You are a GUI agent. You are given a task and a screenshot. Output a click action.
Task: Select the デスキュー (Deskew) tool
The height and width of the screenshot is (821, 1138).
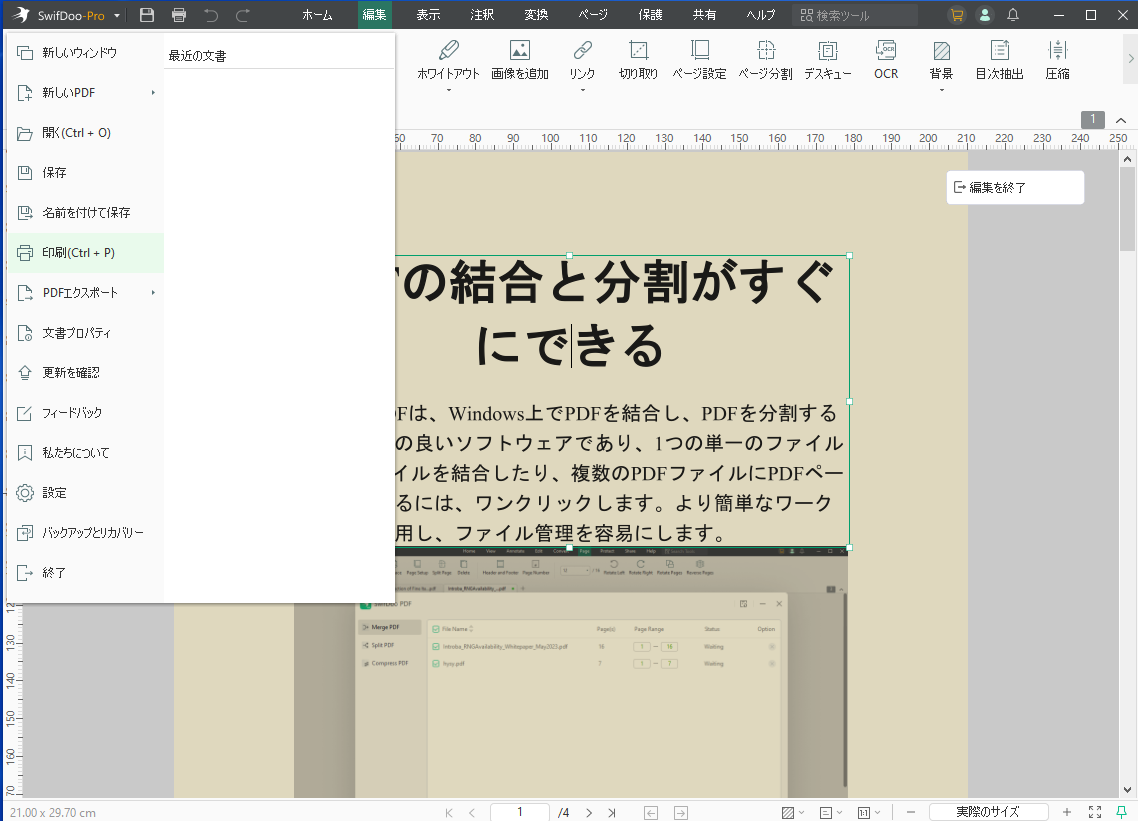point(827,60)
